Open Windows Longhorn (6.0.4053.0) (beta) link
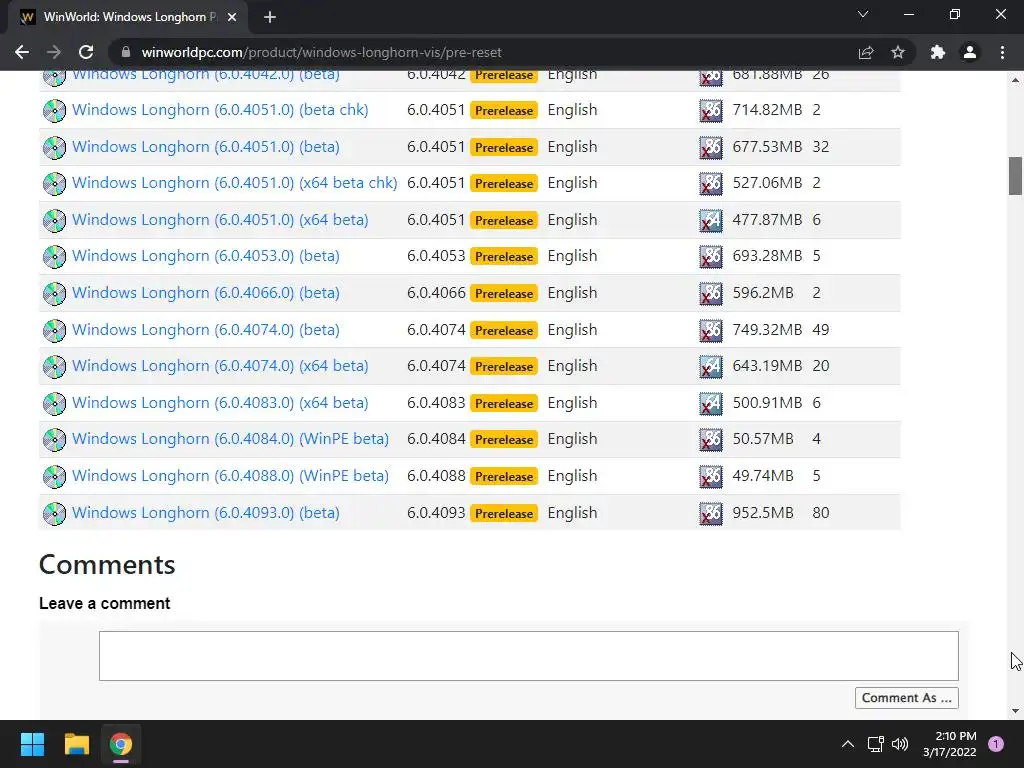 coord(206,256)
